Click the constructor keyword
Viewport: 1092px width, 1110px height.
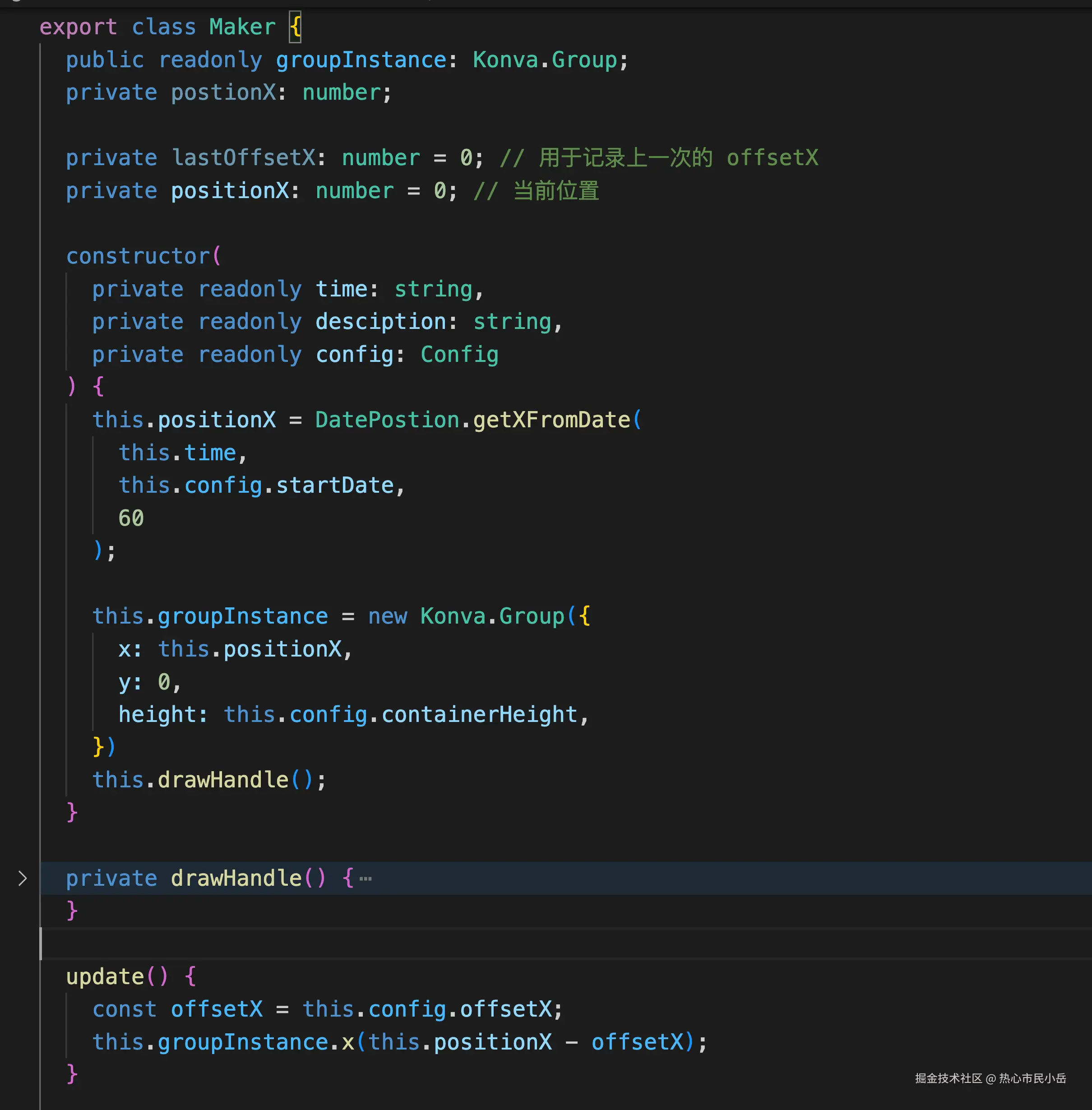click(138, 256)
